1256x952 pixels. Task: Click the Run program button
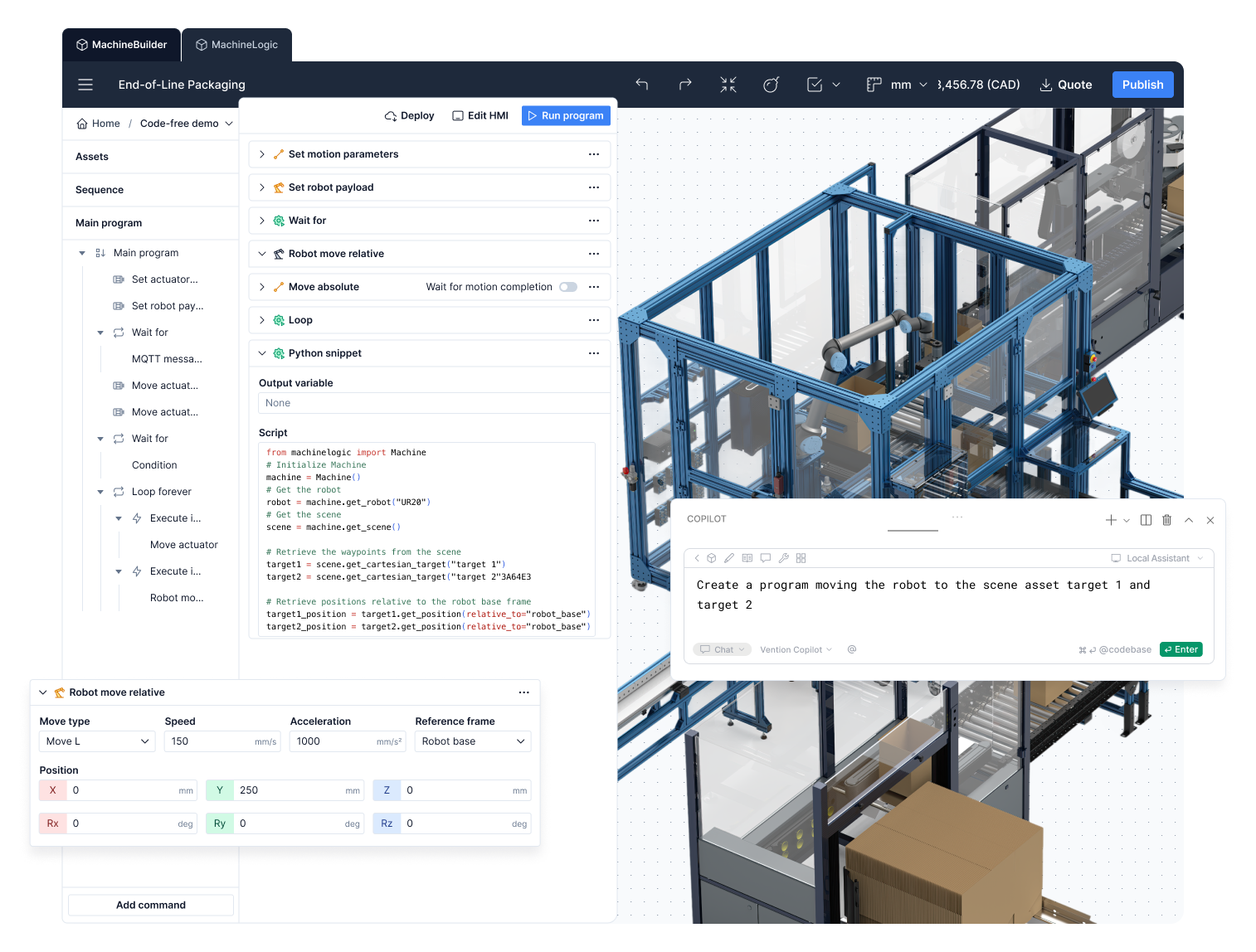click(566, 116)
